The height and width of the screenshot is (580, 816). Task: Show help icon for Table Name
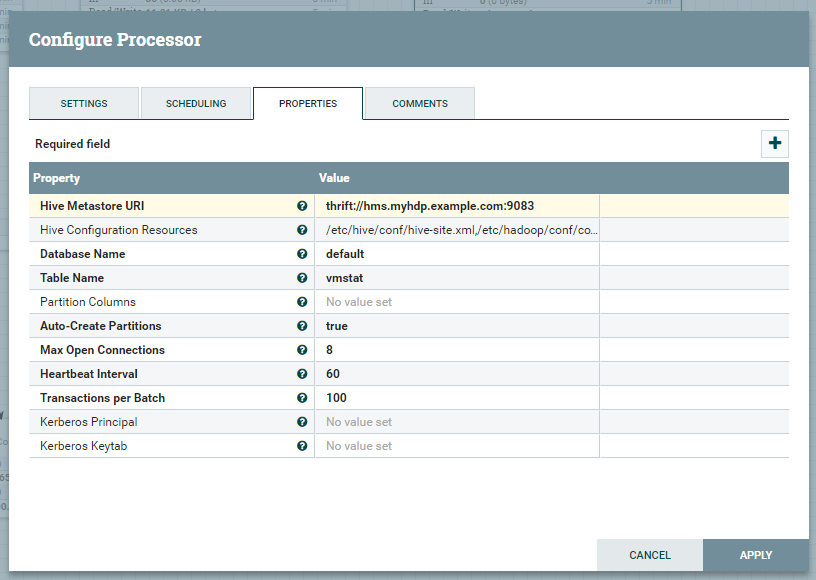pos(302,278)
